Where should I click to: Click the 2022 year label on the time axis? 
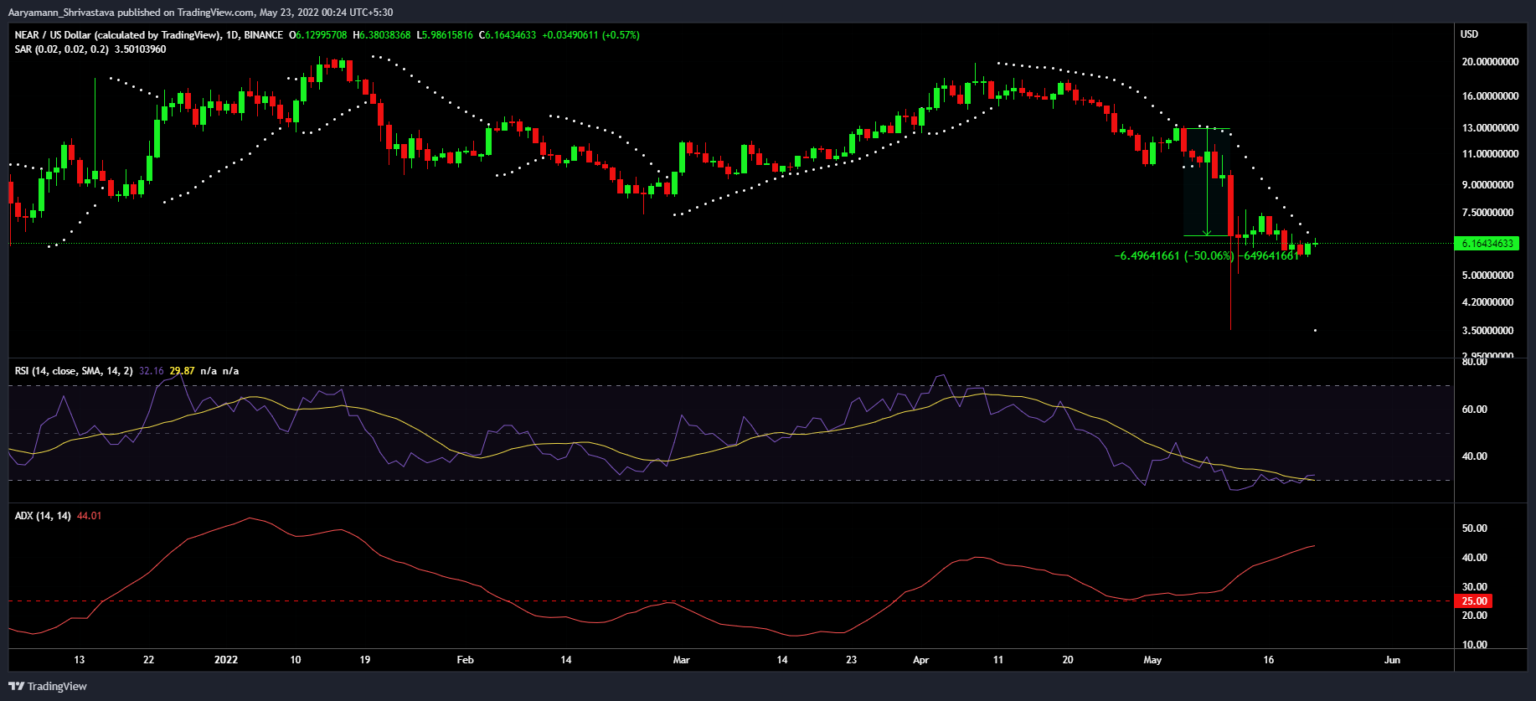(226, 661)
